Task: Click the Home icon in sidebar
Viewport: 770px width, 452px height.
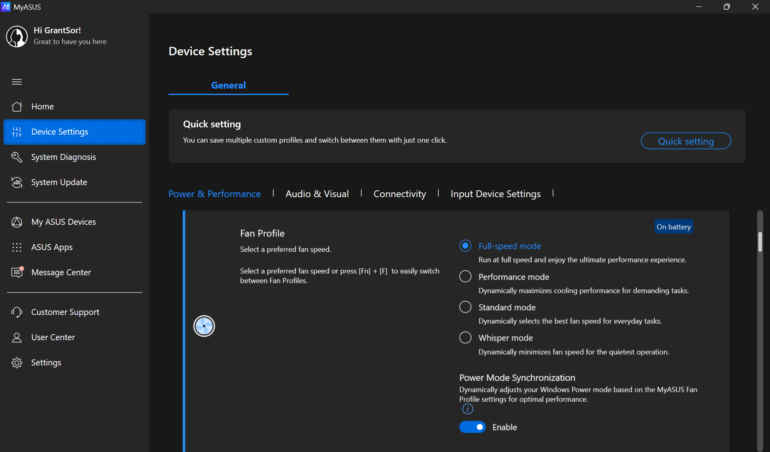Action: point(17,107)
